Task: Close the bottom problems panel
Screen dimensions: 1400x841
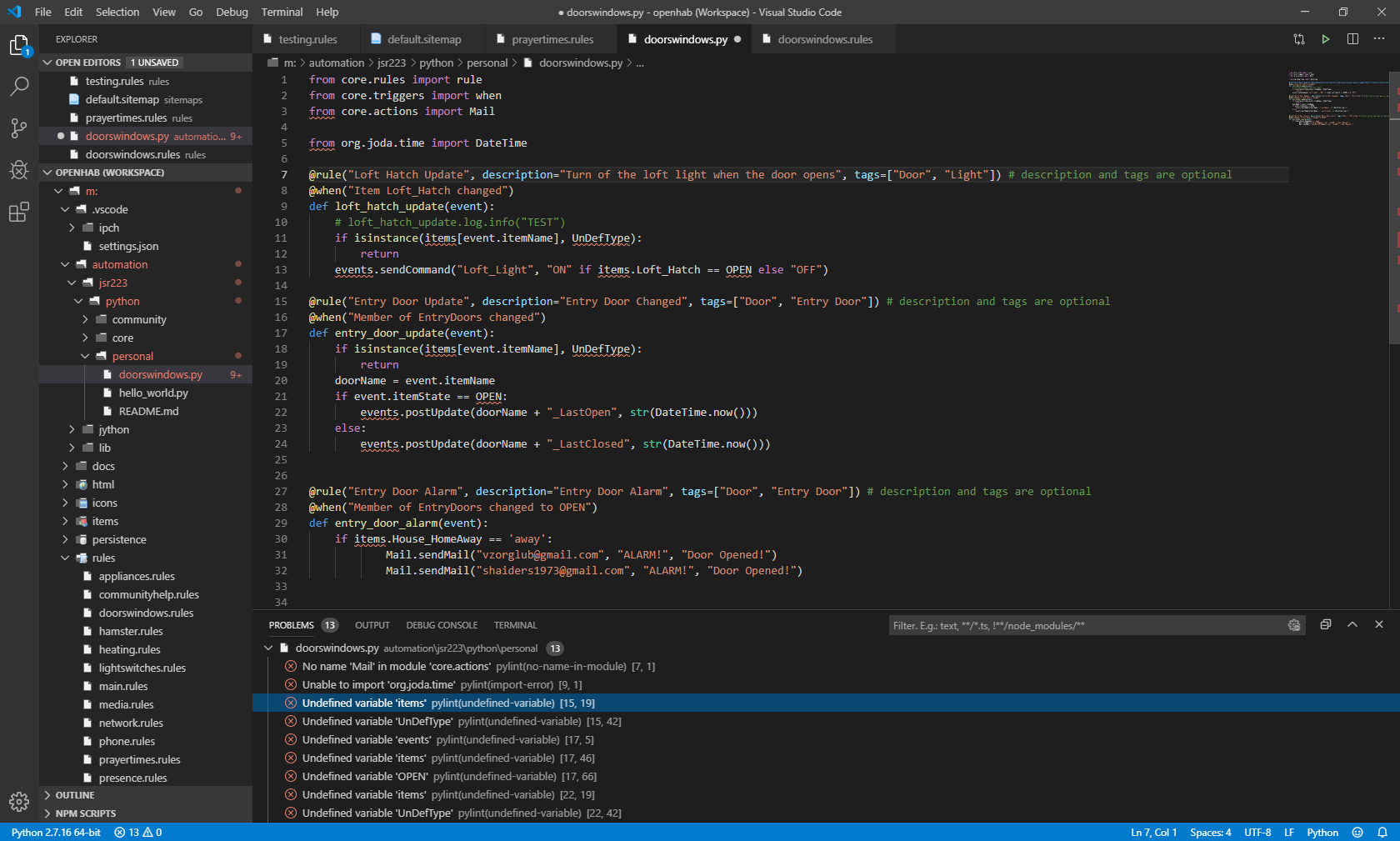Action: (x=1379, y=625)
